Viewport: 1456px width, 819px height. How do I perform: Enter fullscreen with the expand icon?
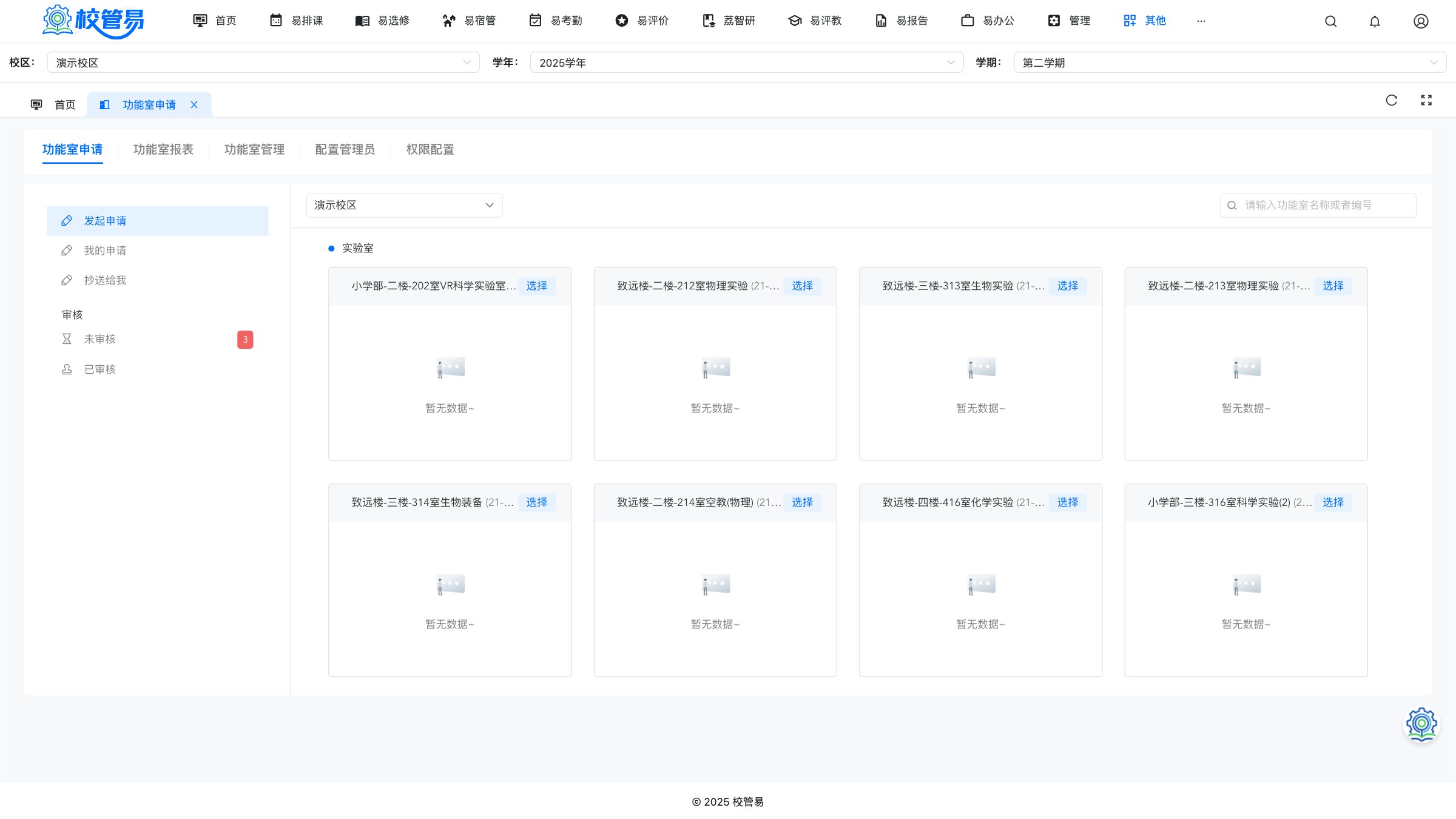tap(1426, 100)
